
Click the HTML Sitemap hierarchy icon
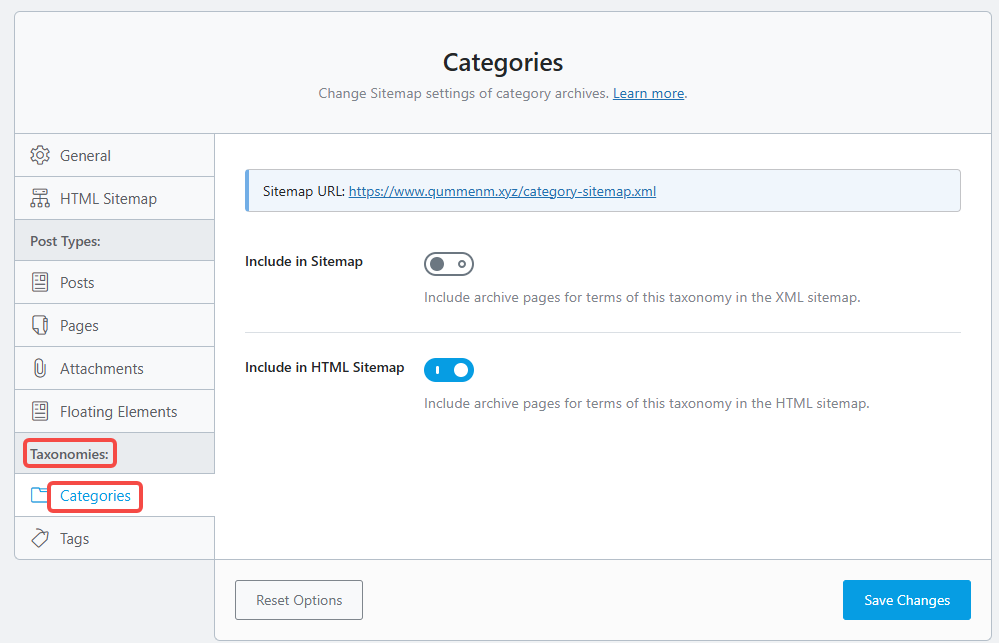click(x=40, y=198)
